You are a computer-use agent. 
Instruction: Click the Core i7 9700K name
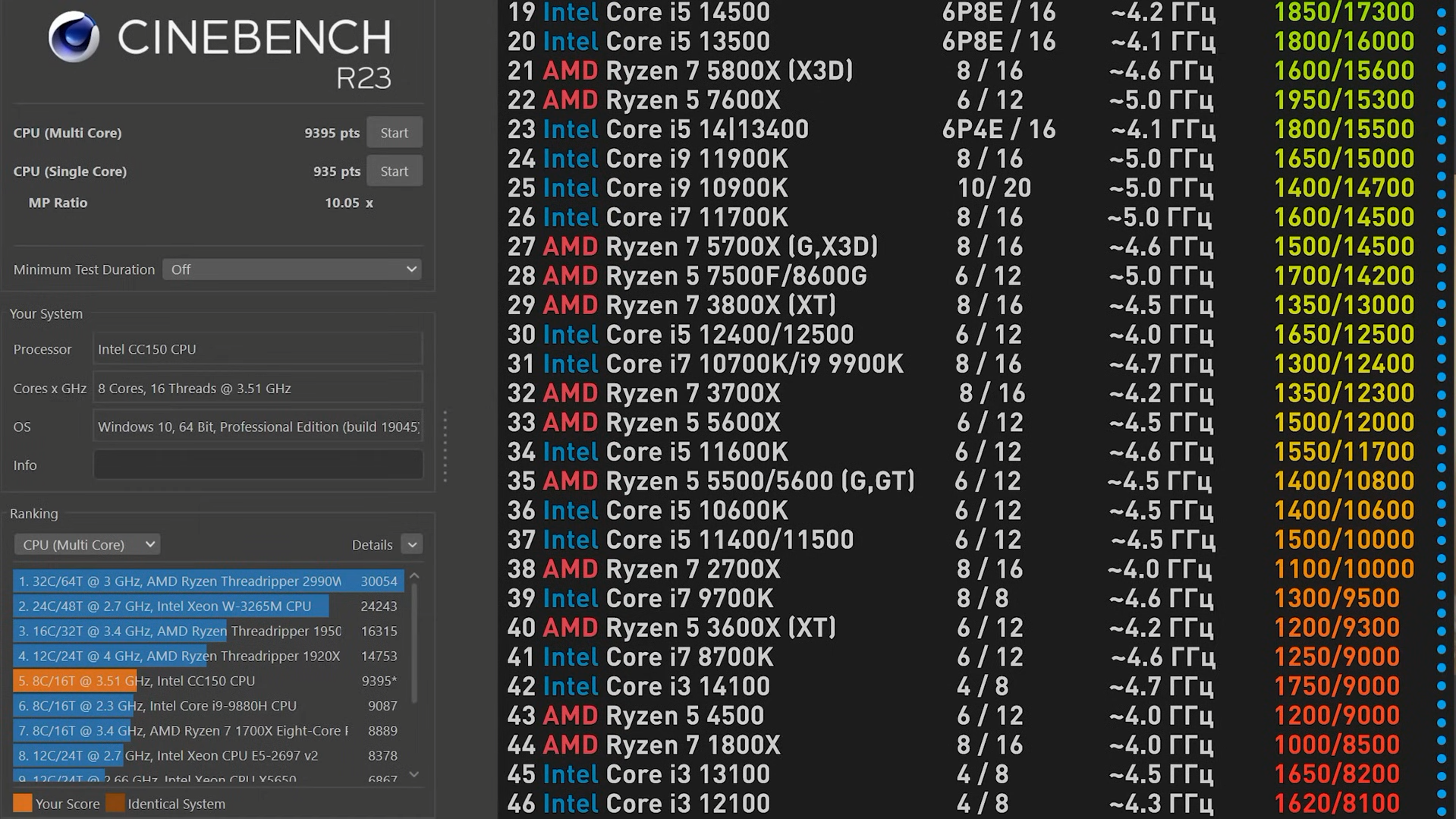click(x=689, y=599)
